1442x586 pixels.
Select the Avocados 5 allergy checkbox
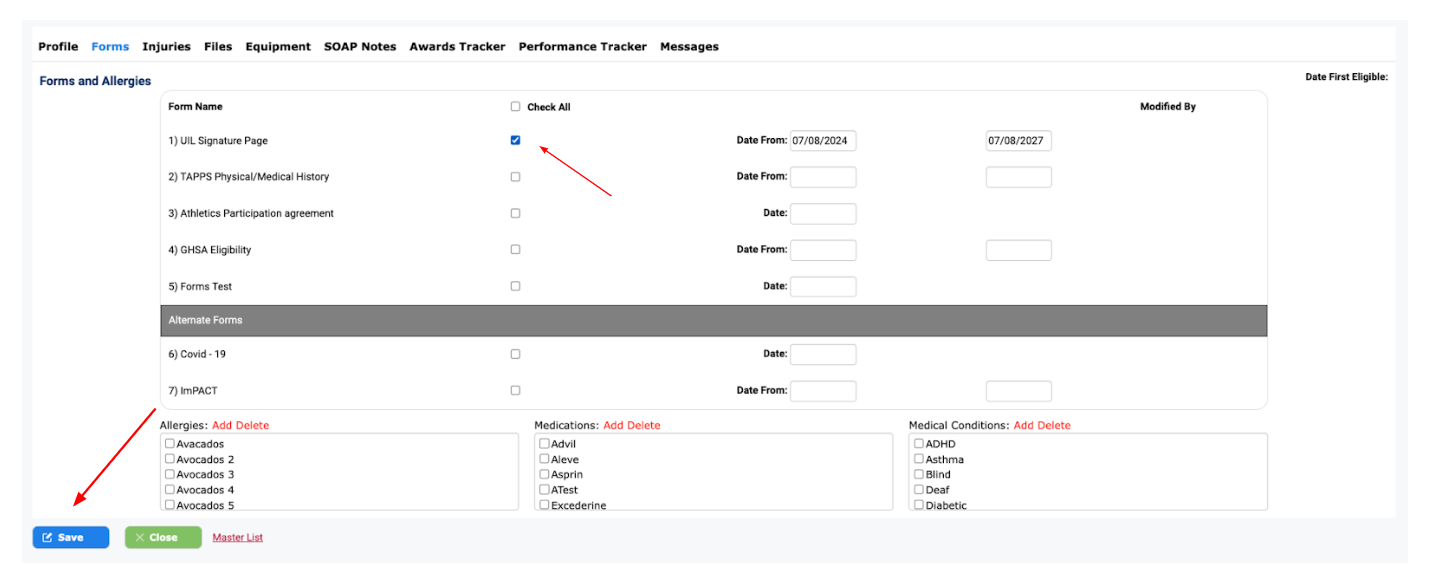click(170, 505)
